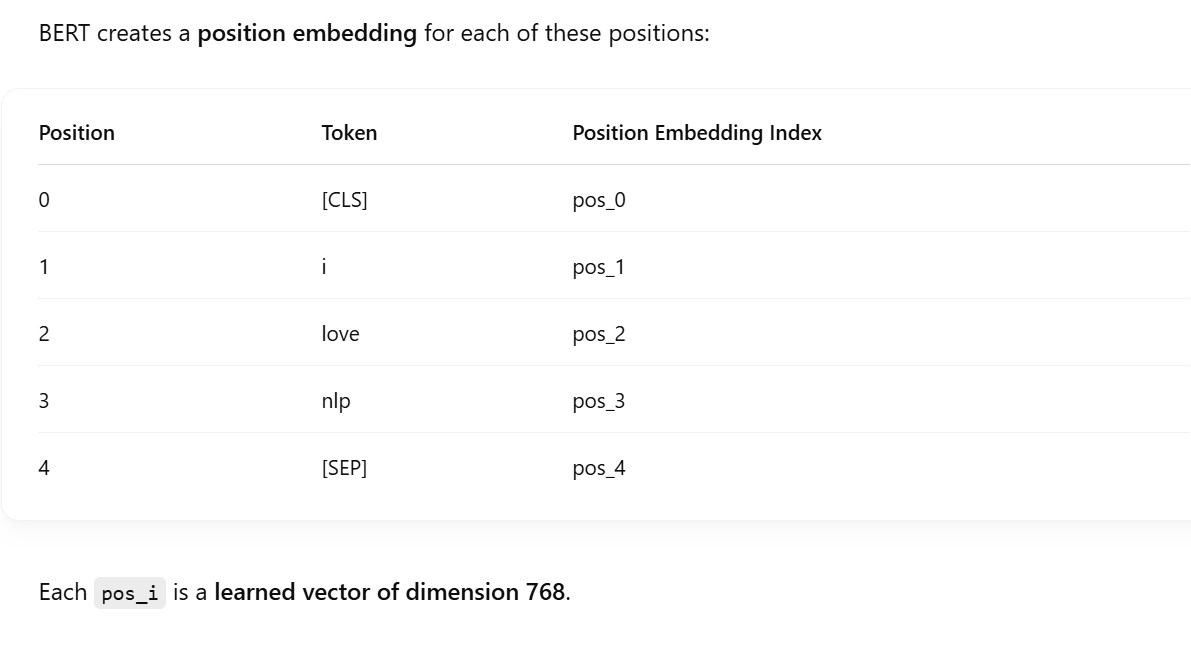Click the inline code 'pos_i' snippet

tap(130, 593)
